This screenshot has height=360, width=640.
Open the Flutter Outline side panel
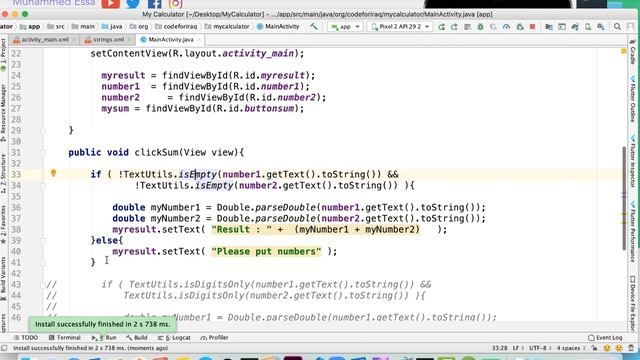(633, 98)
